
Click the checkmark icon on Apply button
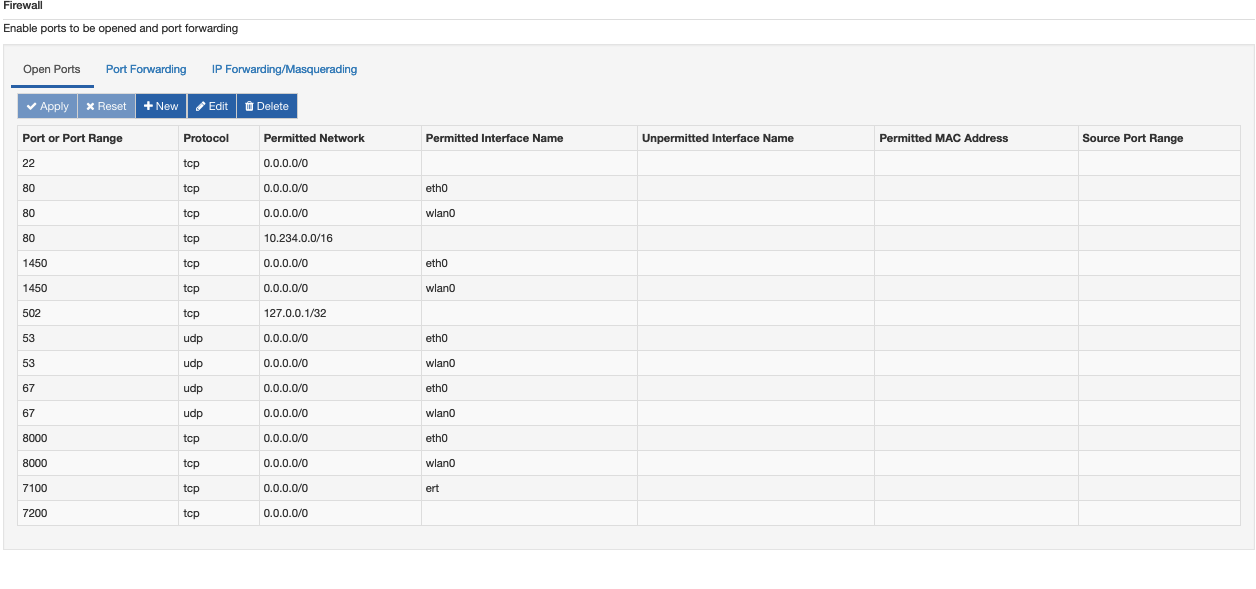tap(32, 105)
